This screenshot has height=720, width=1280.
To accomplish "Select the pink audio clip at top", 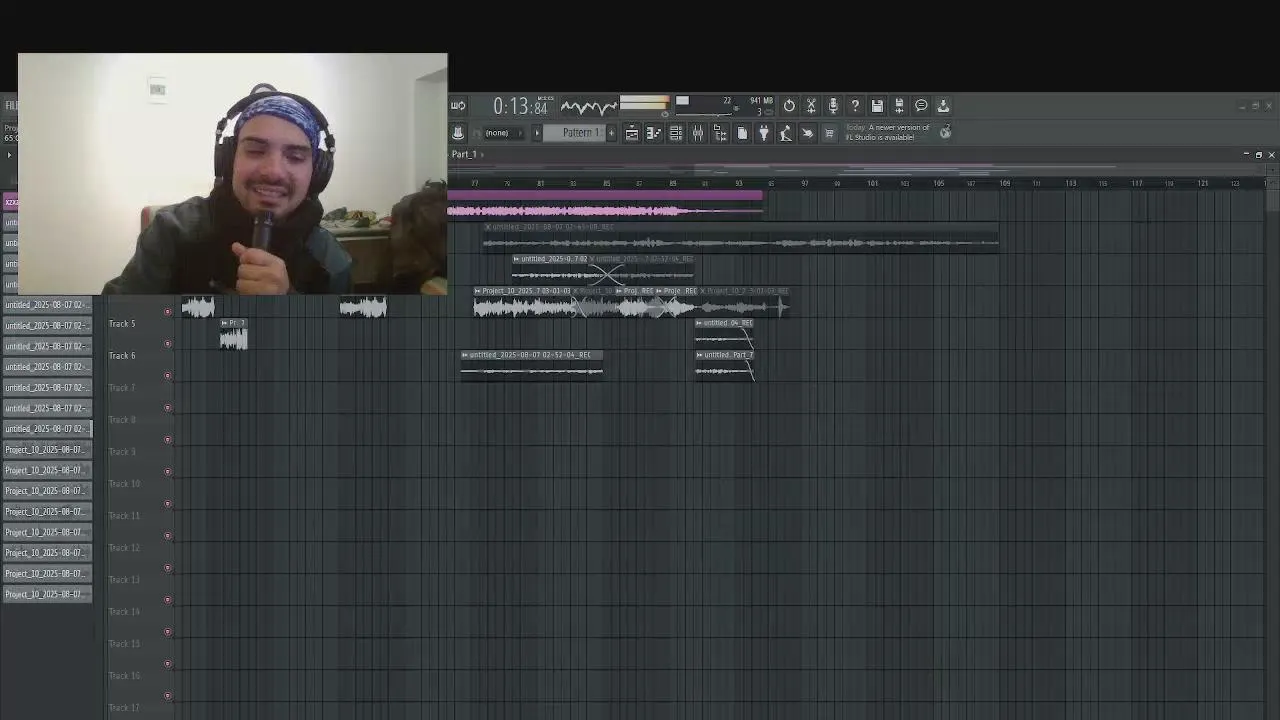I will coord(605,206).
